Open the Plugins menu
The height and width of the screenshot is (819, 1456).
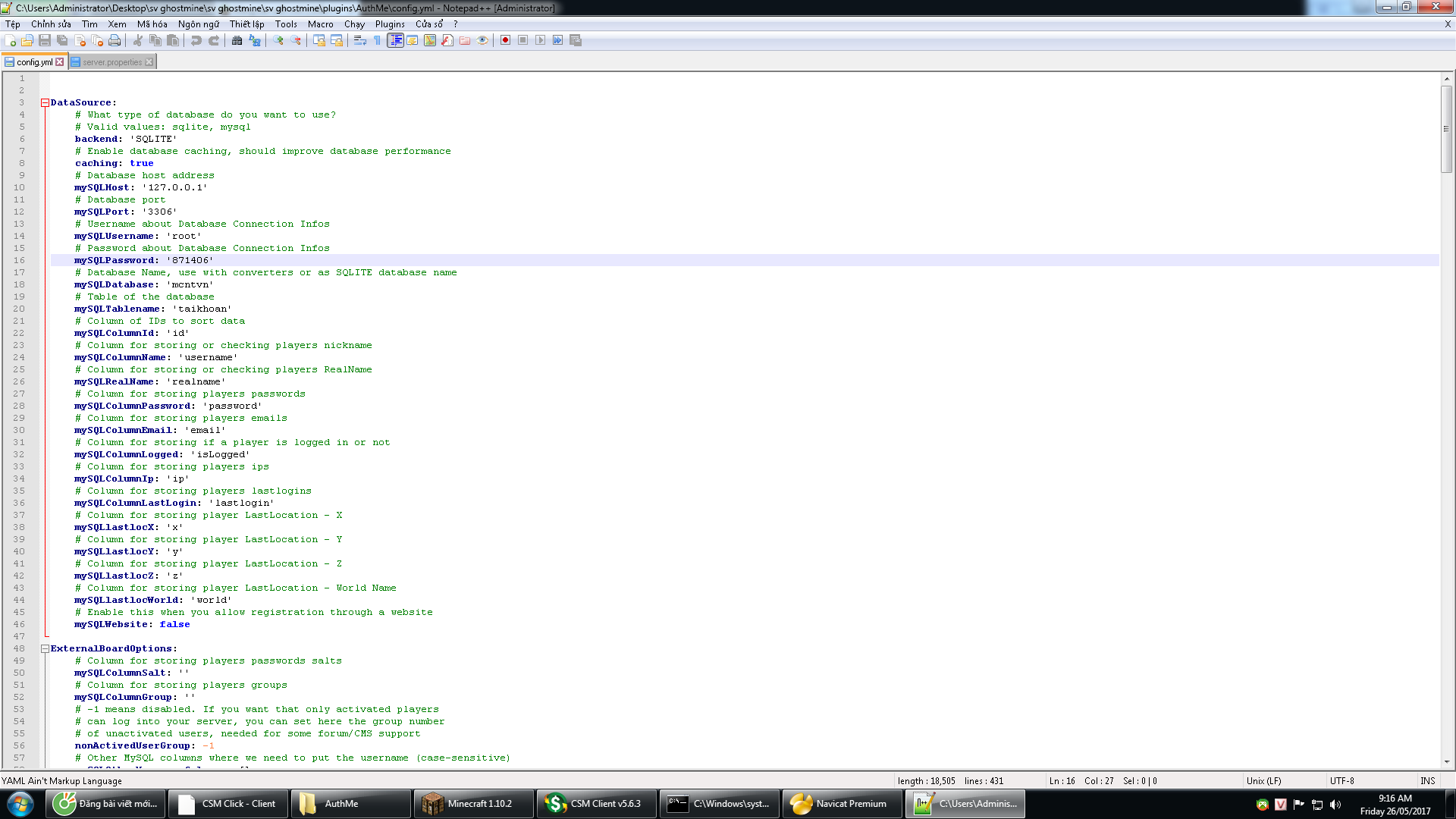pyautogui.click(x=390, y=24)
